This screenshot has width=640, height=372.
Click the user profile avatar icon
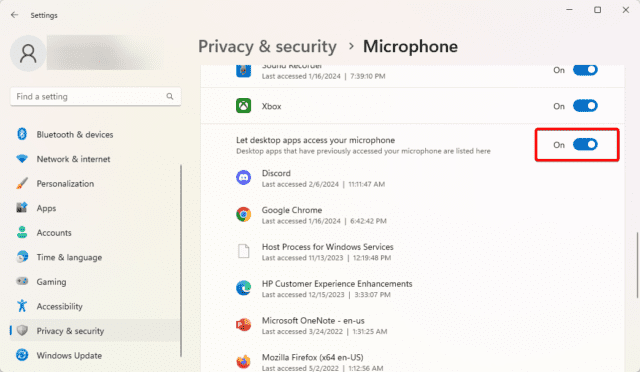[x=28, y=53]
